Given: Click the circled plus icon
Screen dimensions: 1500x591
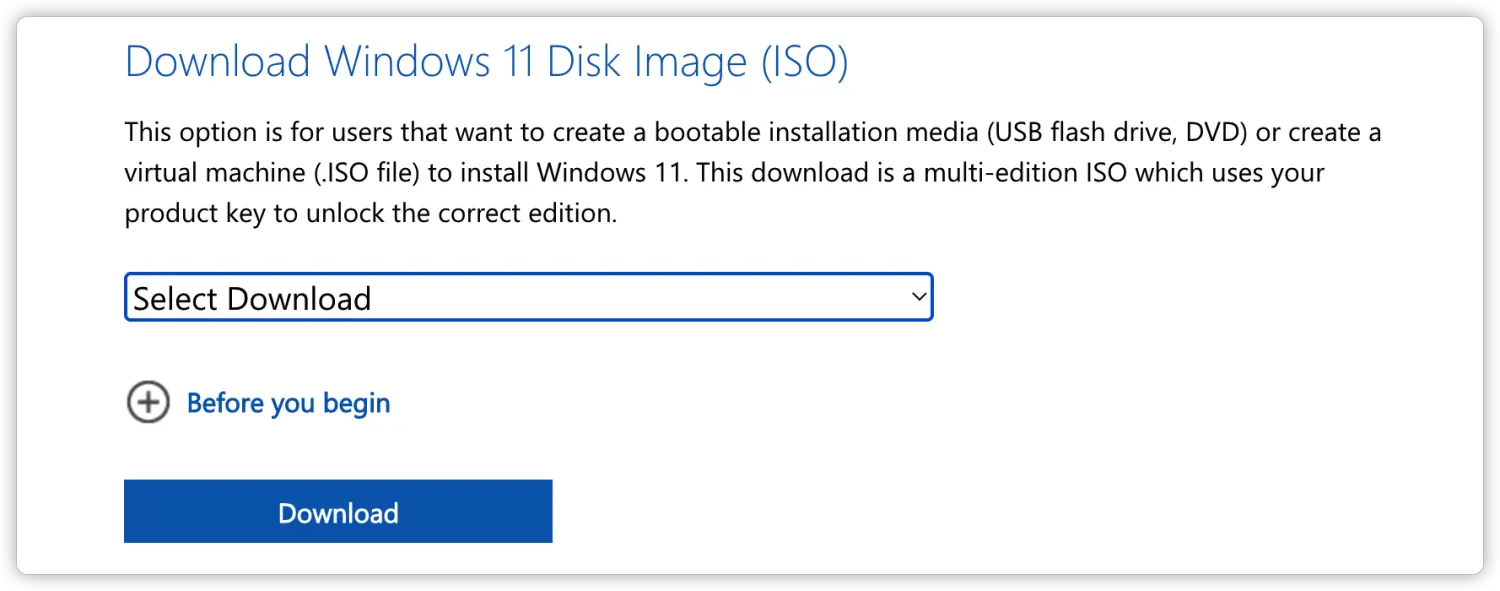Looking at the screenshot, I should pyautogui.click(x=148, y=403).
